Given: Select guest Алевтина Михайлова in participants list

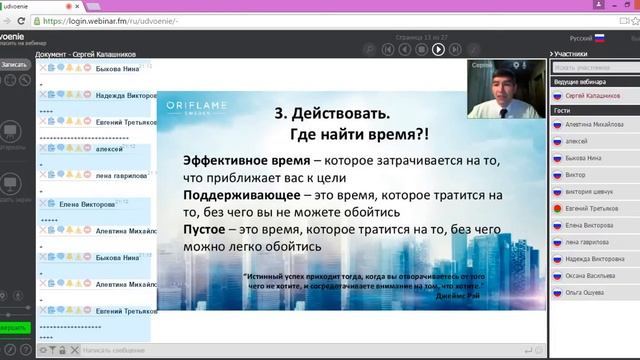Looking at the screenshot, I should [595, 124].
